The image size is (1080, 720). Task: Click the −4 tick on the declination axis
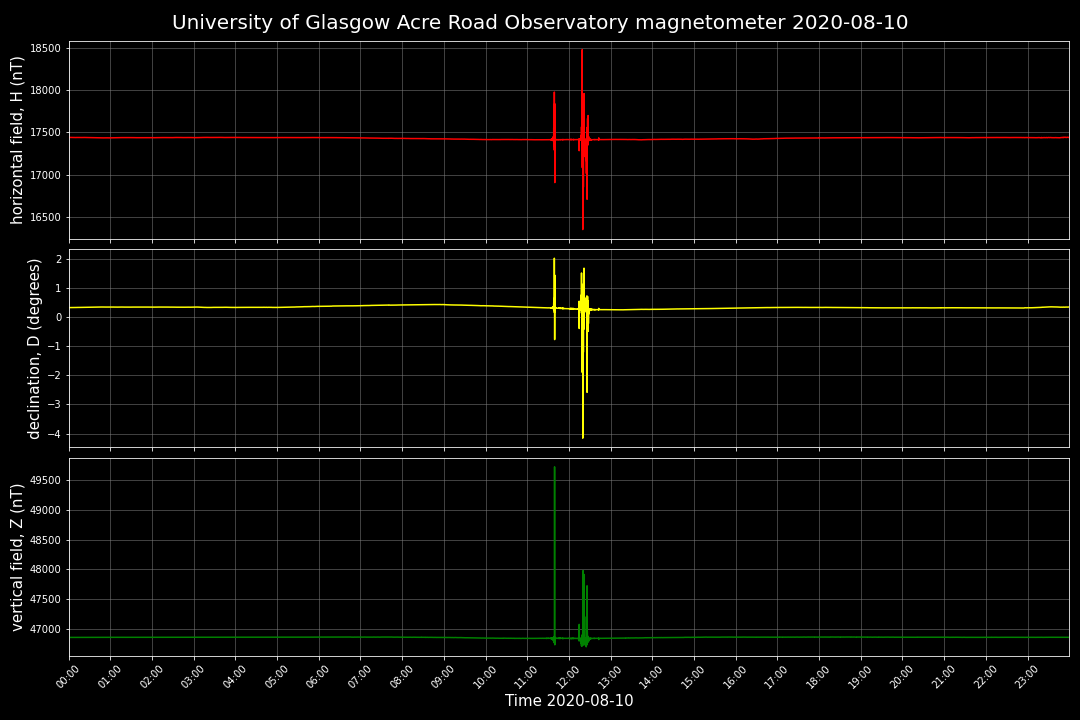(55, 435)
